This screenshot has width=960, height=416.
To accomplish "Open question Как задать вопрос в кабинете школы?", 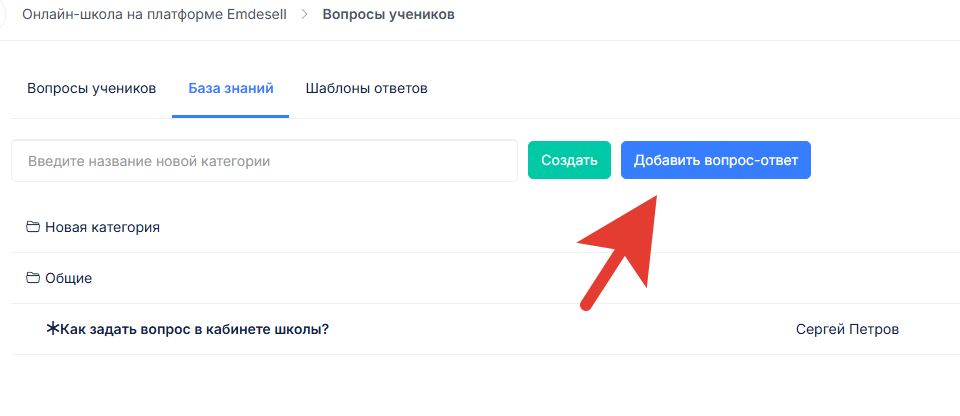I will [x=195, y=329].
